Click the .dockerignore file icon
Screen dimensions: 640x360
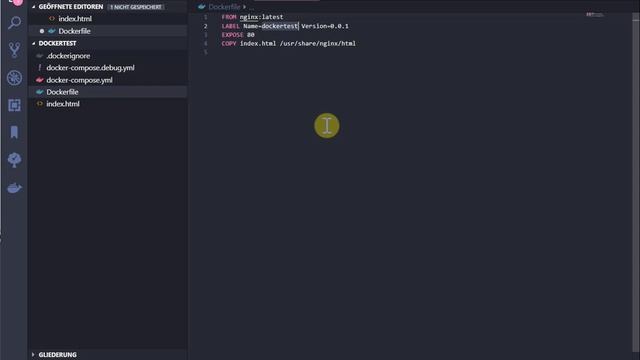pyautogui.click(x=40, y=56)
